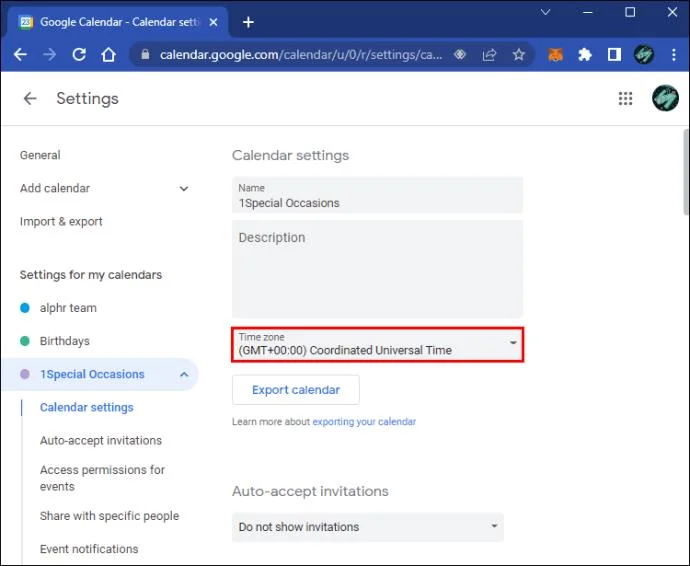Close the Google Calendar tab
Screen dimensions: 690x566
[x=213, y=22]
